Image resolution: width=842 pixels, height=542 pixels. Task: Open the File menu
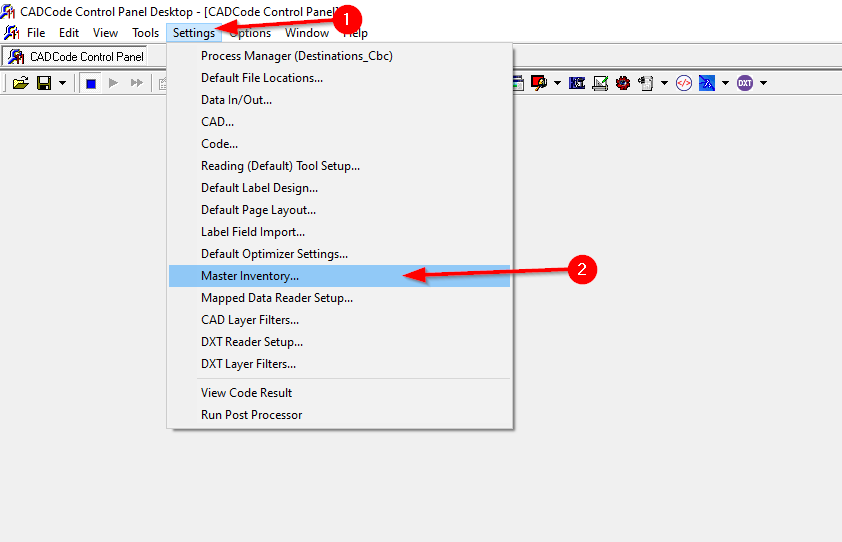pyautogui.click(x=36, y=33)
